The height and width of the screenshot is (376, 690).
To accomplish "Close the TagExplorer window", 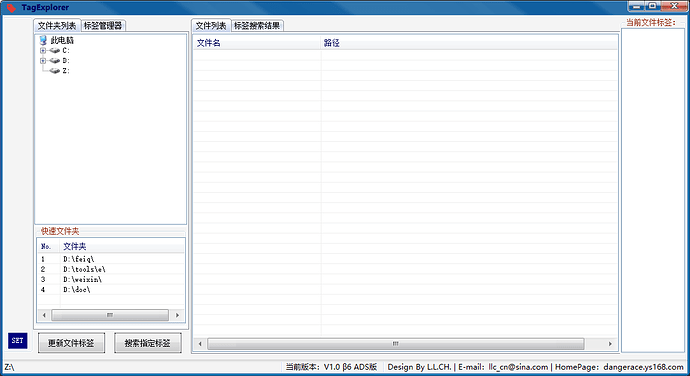I will click(674, 6).
